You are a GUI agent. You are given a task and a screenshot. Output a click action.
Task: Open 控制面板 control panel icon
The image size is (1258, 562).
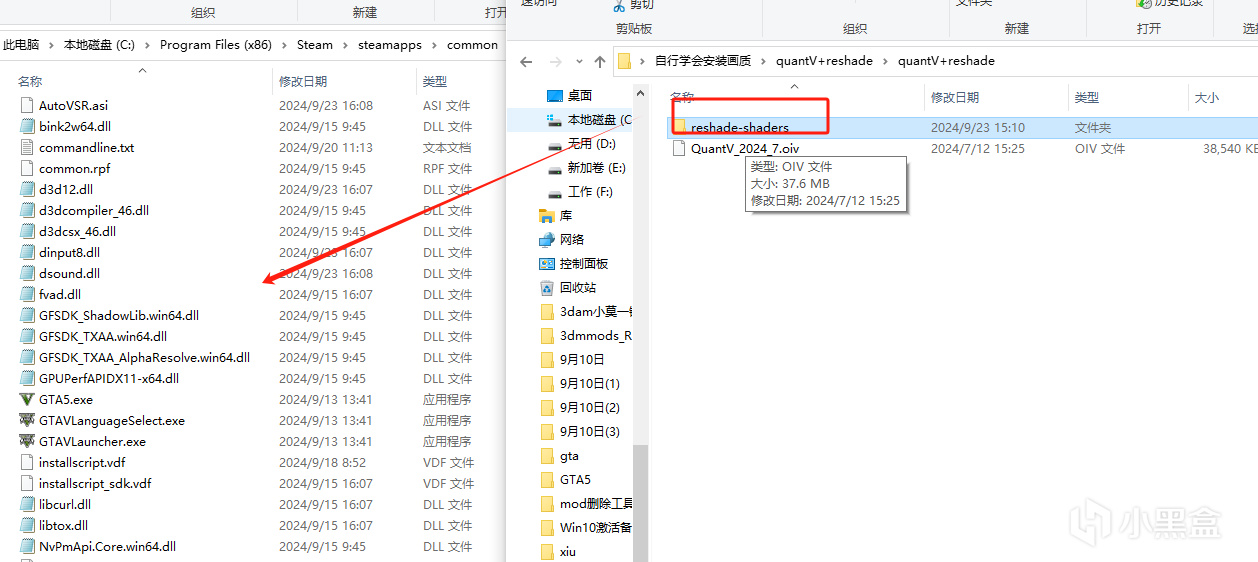click(x=547, y=264)
